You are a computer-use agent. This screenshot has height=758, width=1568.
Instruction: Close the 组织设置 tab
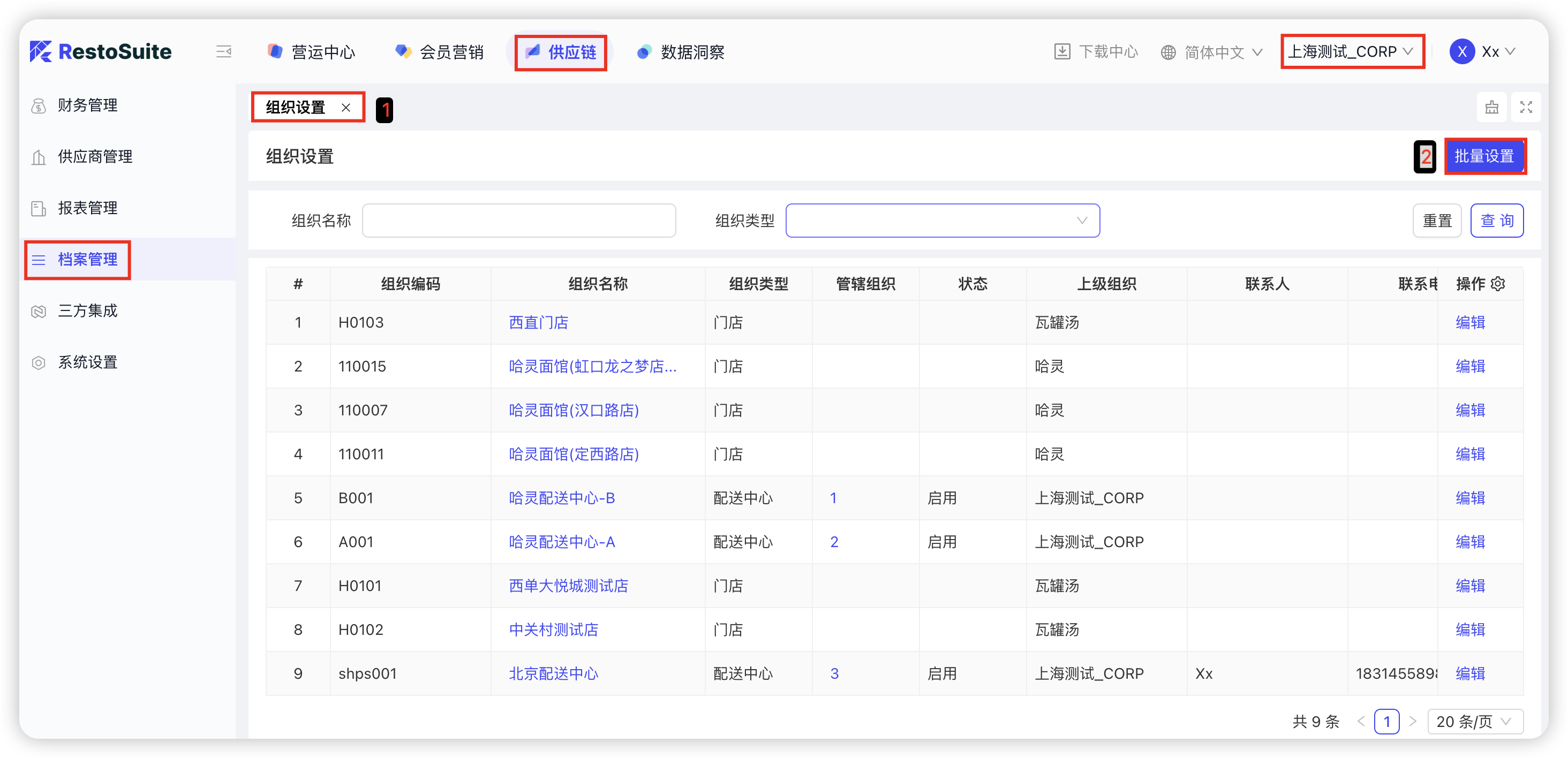pos(346,108)
